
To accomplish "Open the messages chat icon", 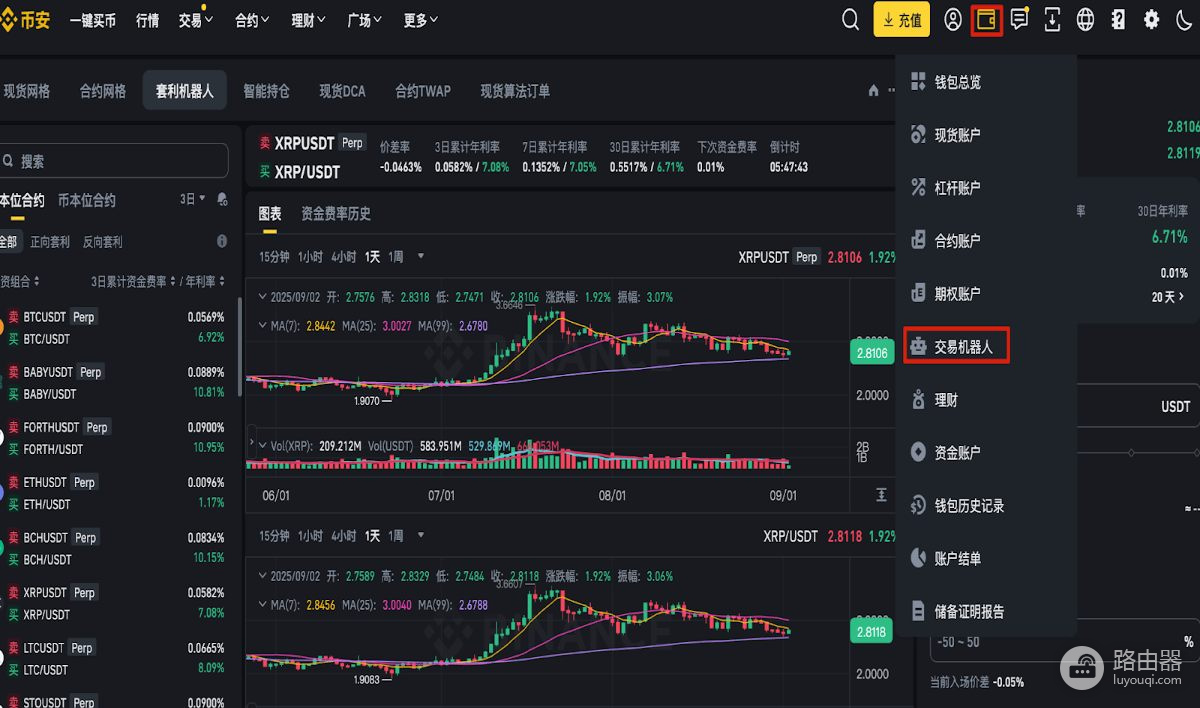I will point(1019,20).
